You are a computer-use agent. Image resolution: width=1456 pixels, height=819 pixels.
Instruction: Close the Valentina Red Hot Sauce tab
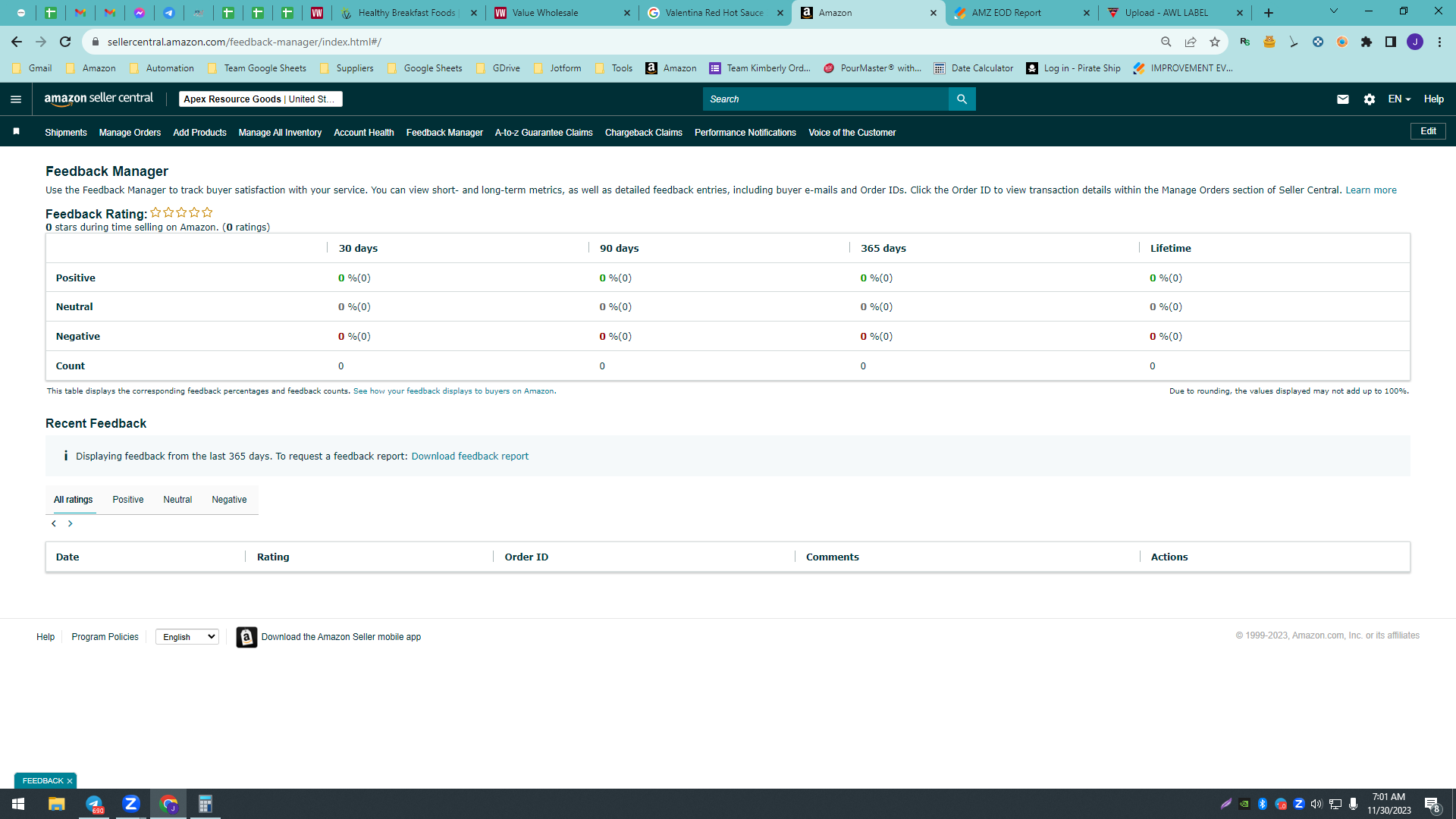(780, 13)
